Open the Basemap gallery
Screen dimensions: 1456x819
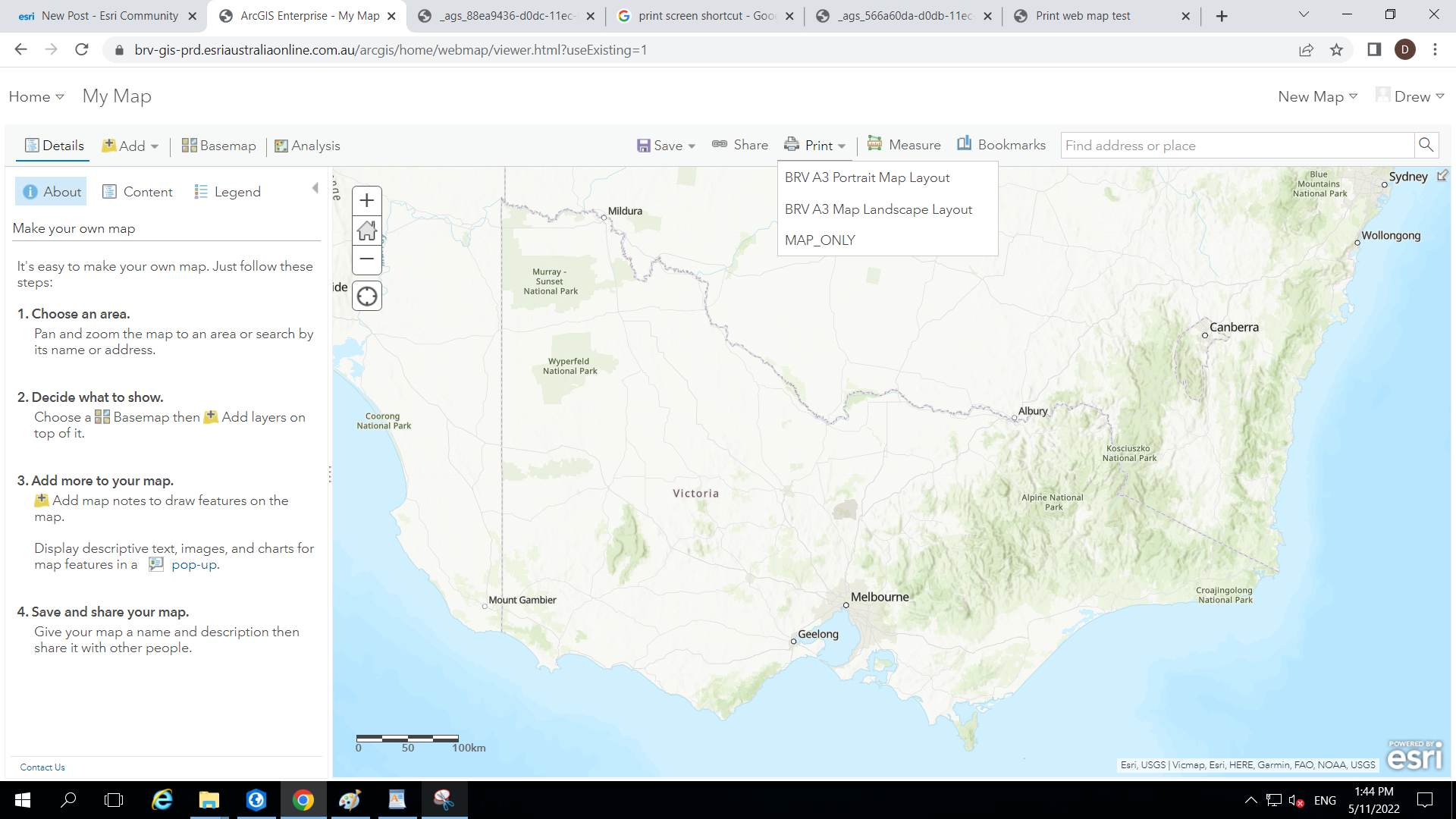tap(219, 146)
